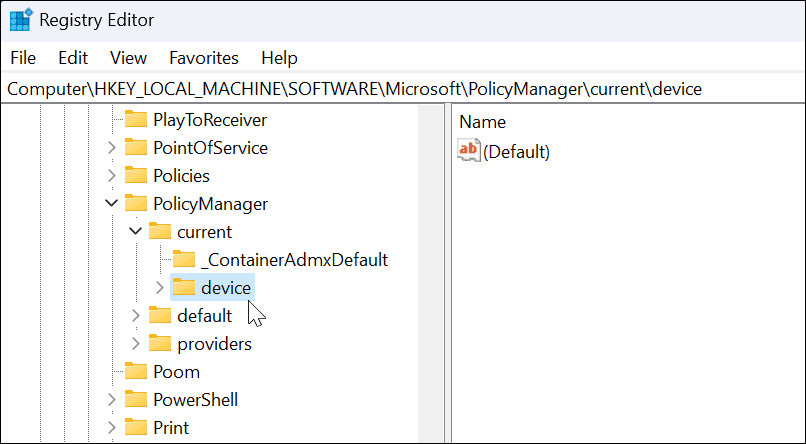Click the Registry Editor app icon
The image size is (806, 444).
[x=20, y=19]
